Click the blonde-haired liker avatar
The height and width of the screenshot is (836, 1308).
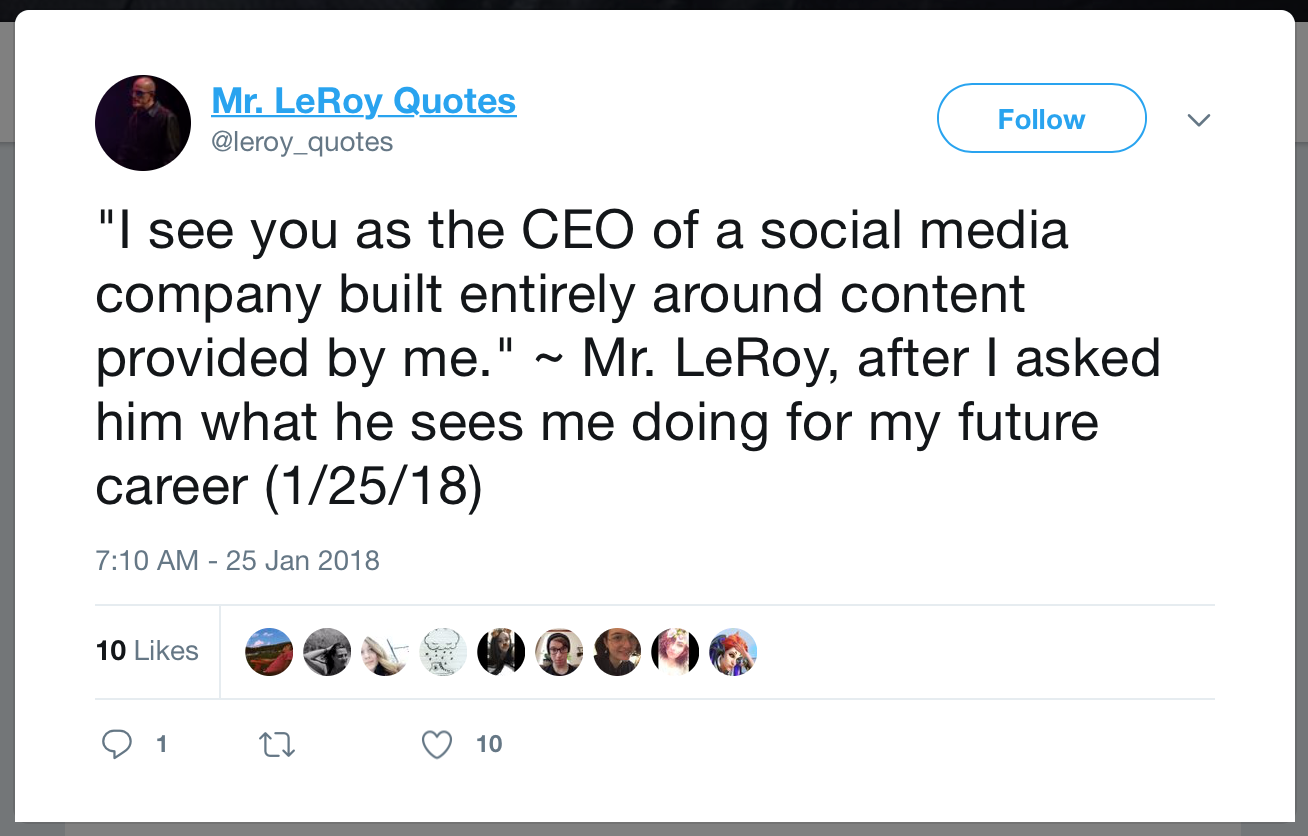(x=385, y=652)
